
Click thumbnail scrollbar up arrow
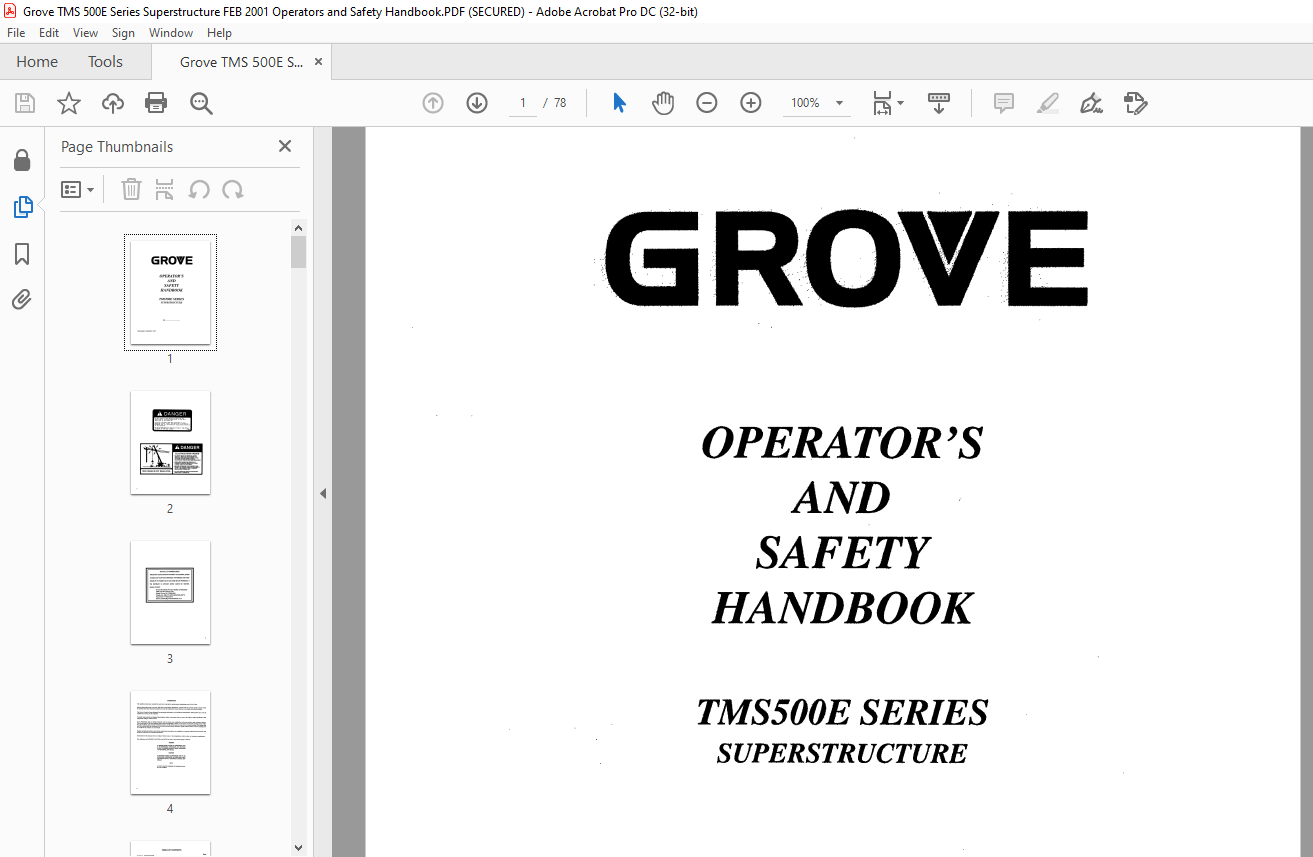click(x=298, y=227)
